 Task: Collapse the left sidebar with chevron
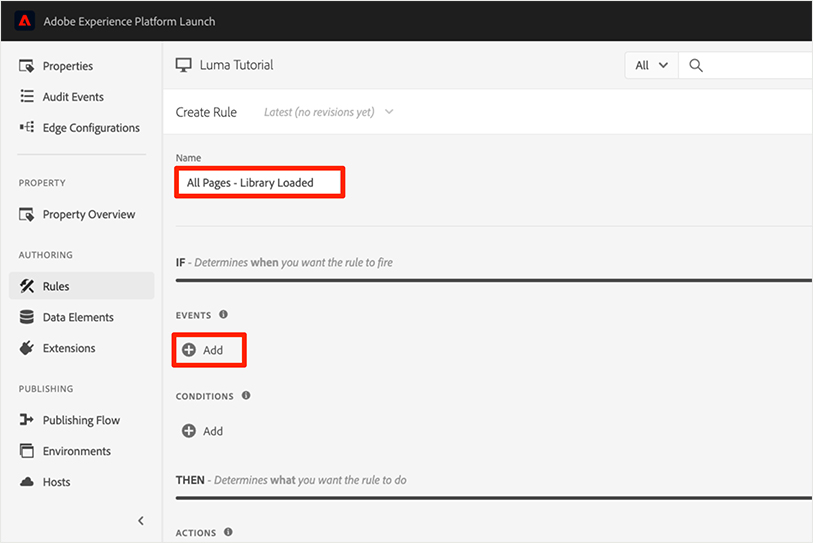click(x=141, y=521)
